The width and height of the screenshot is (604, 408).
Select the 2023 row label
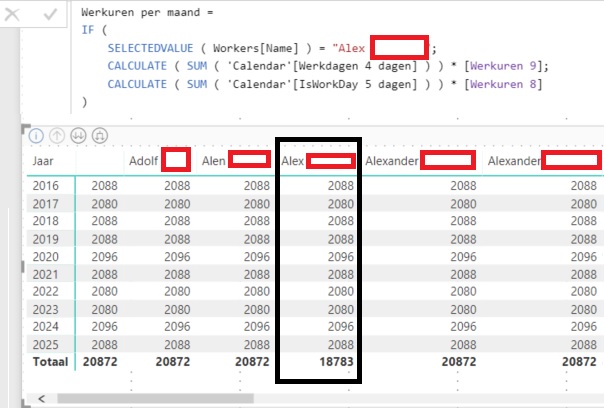tap(45, 309)
